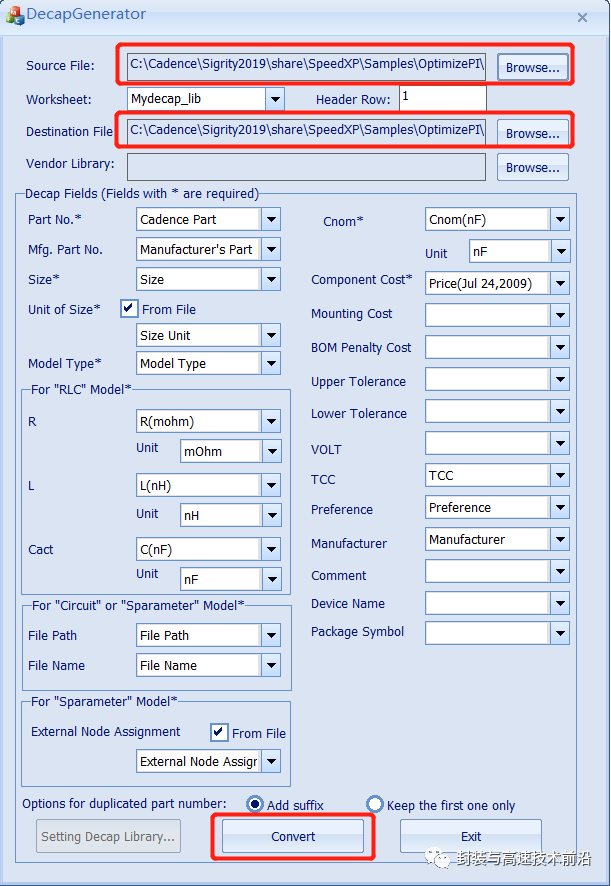Browse for the Vendor Library
611x886 pixels.
pos(532,167)
